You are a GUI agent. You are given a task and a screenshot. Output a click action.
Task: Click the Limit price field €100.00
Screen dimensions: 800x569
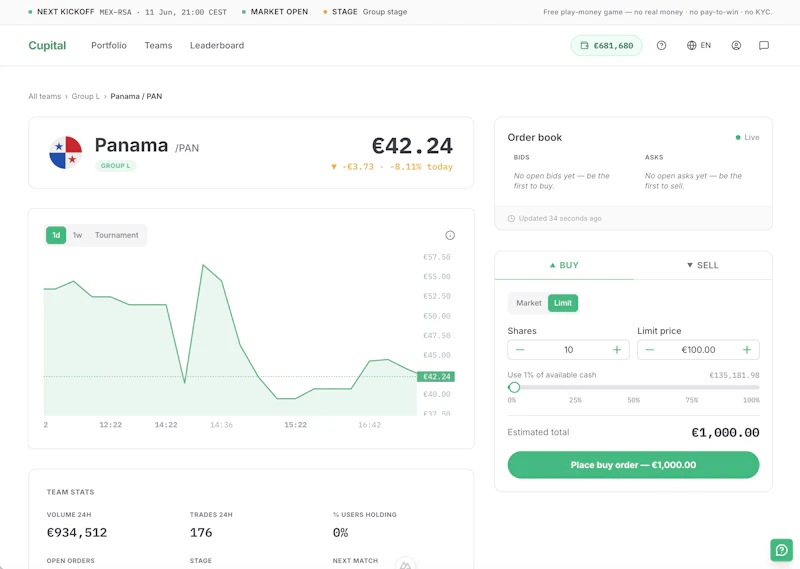tap(698, 350)
